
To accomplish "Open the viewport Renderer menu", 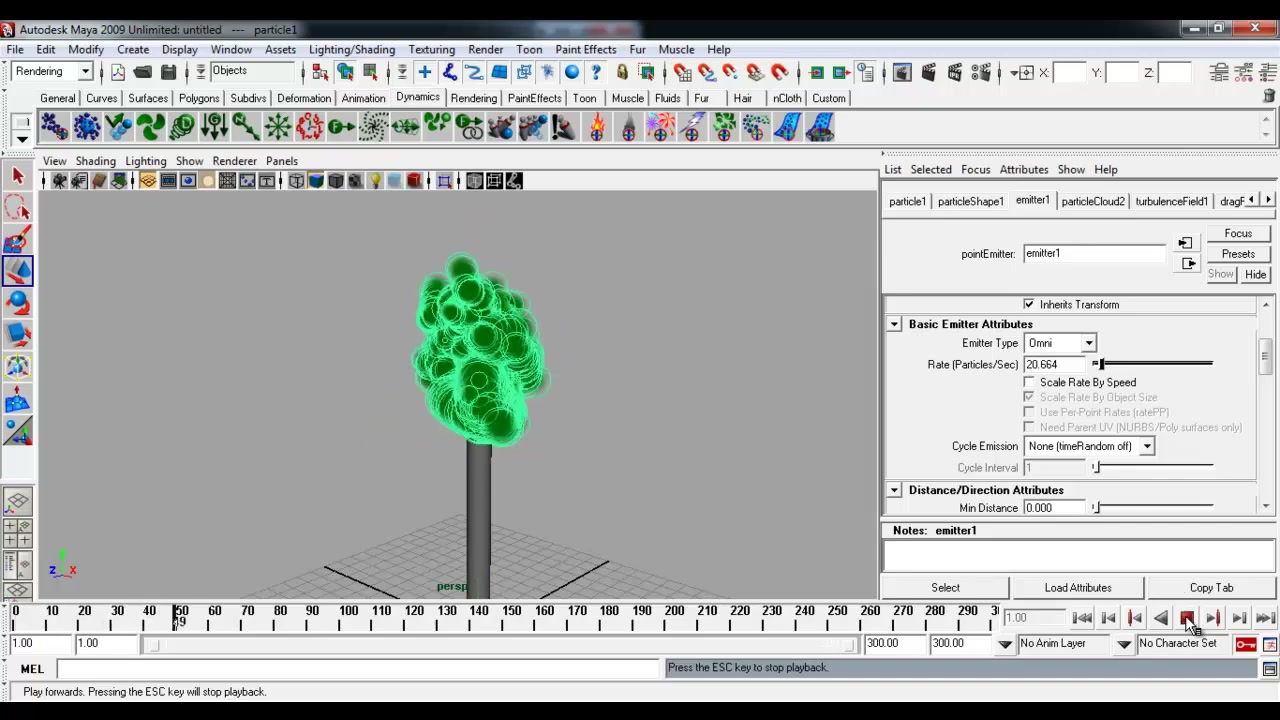I will (234, 161).
